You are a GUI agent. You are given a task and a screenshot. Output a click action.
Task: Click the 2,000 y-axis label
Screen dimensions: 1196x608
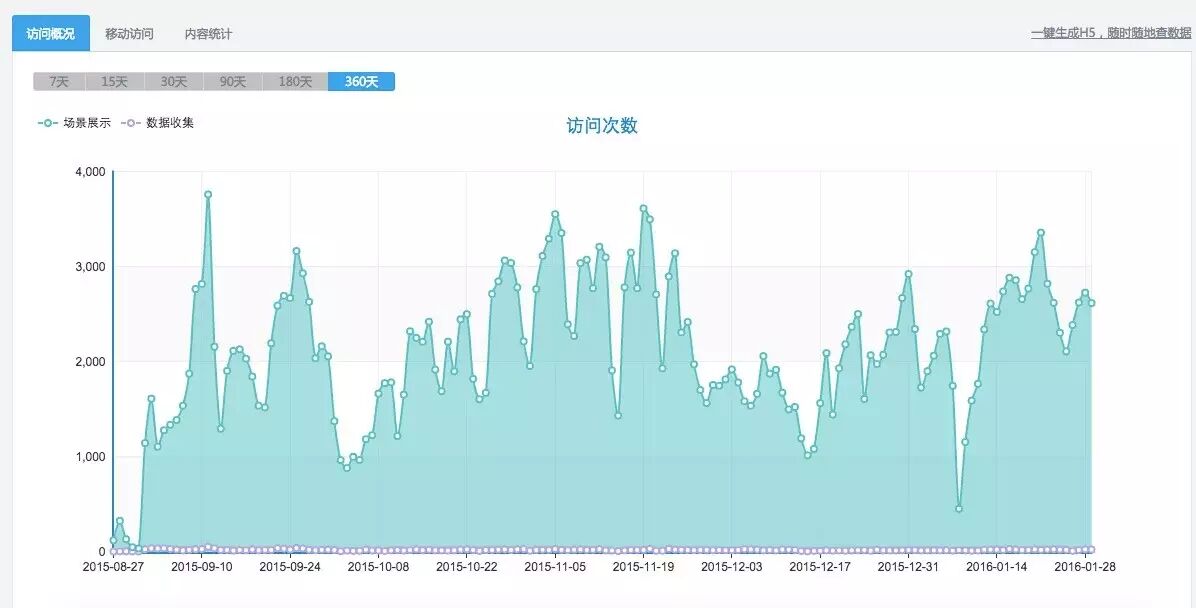coord(90,362)
